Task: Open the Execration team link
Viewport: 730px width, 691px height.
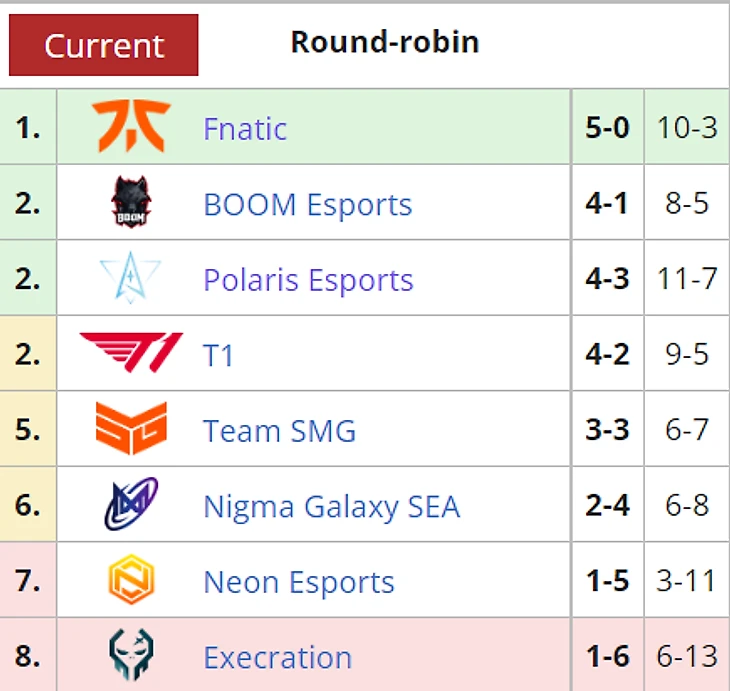Action: (x=277, y=657)
